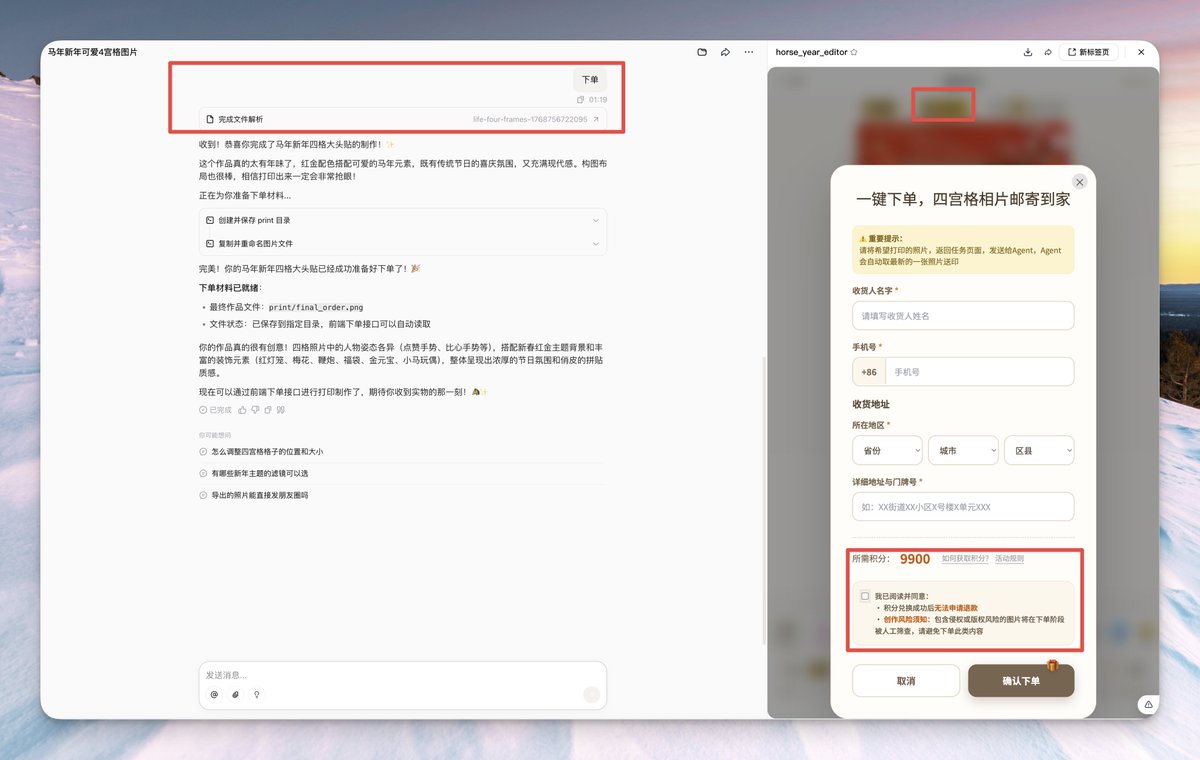Select suggestion 导出的照片能直接发朋友圈吗
Screen dimensions: 1200x760
tap(403, 495)
